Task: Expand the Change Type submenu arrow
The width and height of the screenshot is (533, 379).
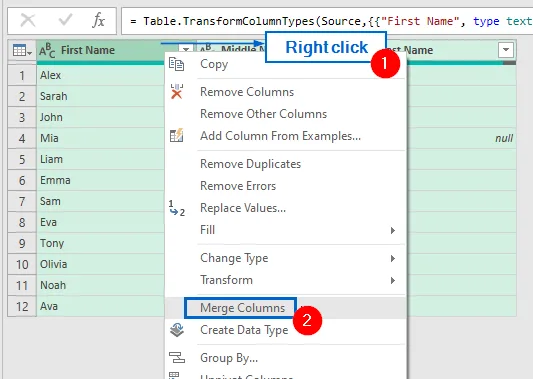Action: 393,258
